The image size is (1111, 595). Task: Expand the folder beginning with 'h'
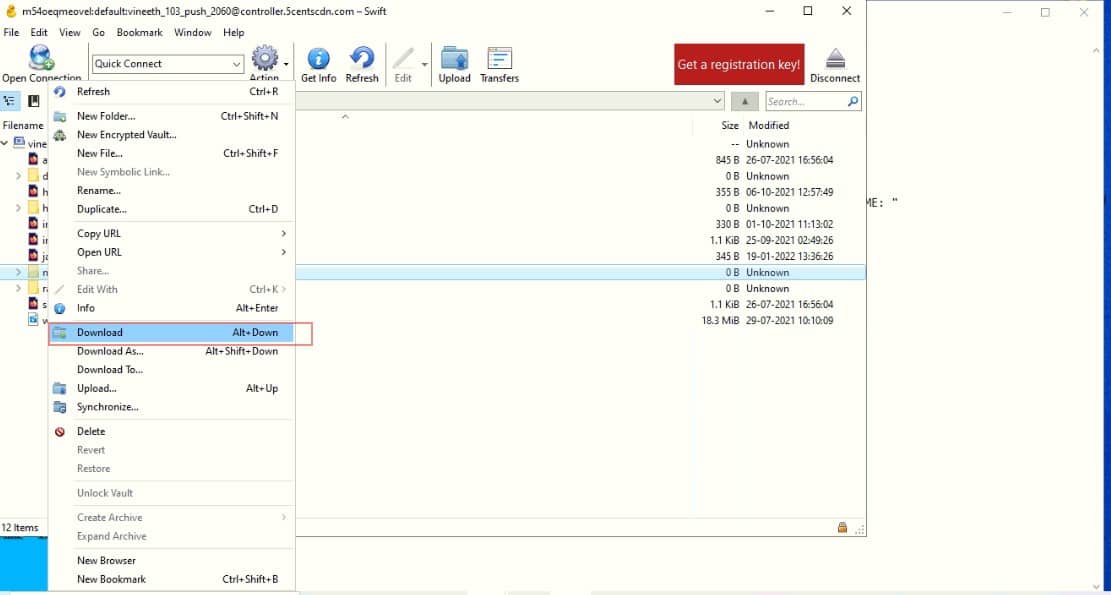[x=18, y=208]
